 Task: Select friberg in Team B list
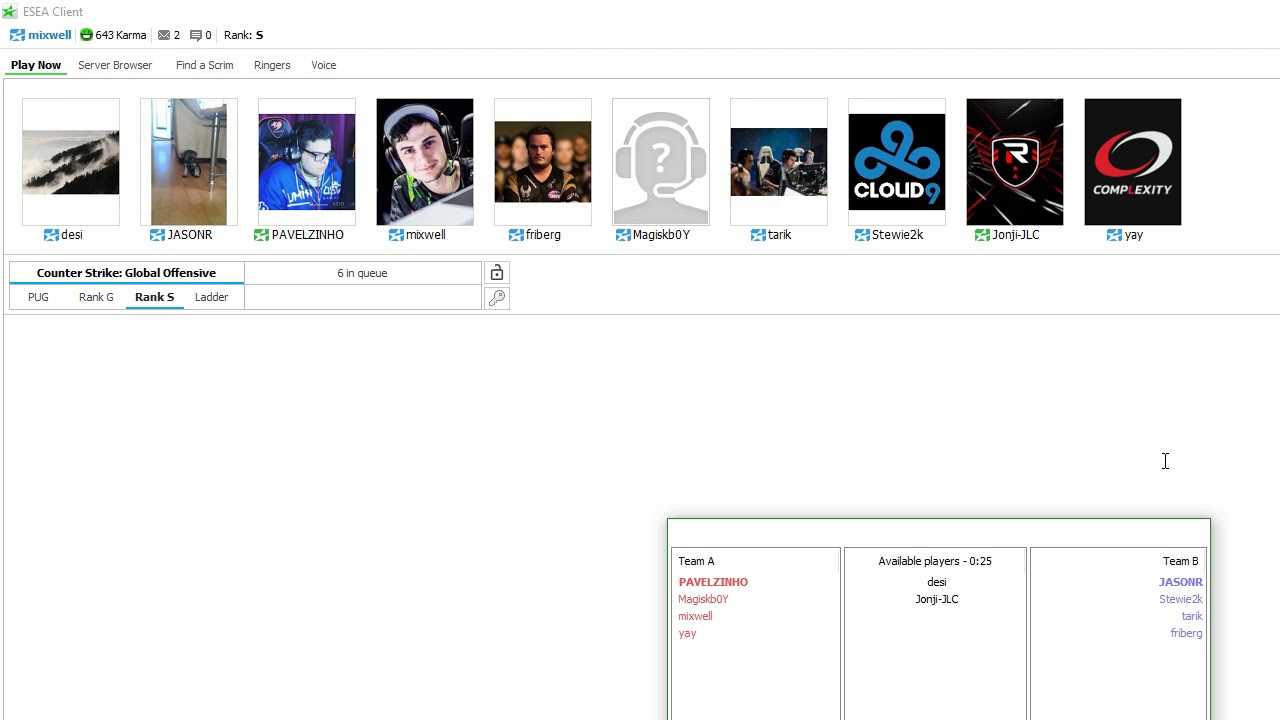1187,633
